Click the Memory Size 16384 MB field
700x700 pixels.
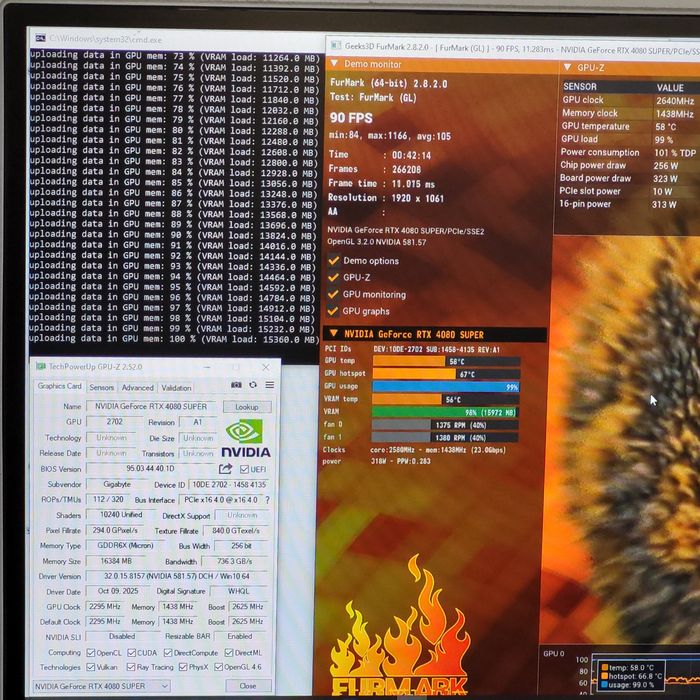pos(116,561)
